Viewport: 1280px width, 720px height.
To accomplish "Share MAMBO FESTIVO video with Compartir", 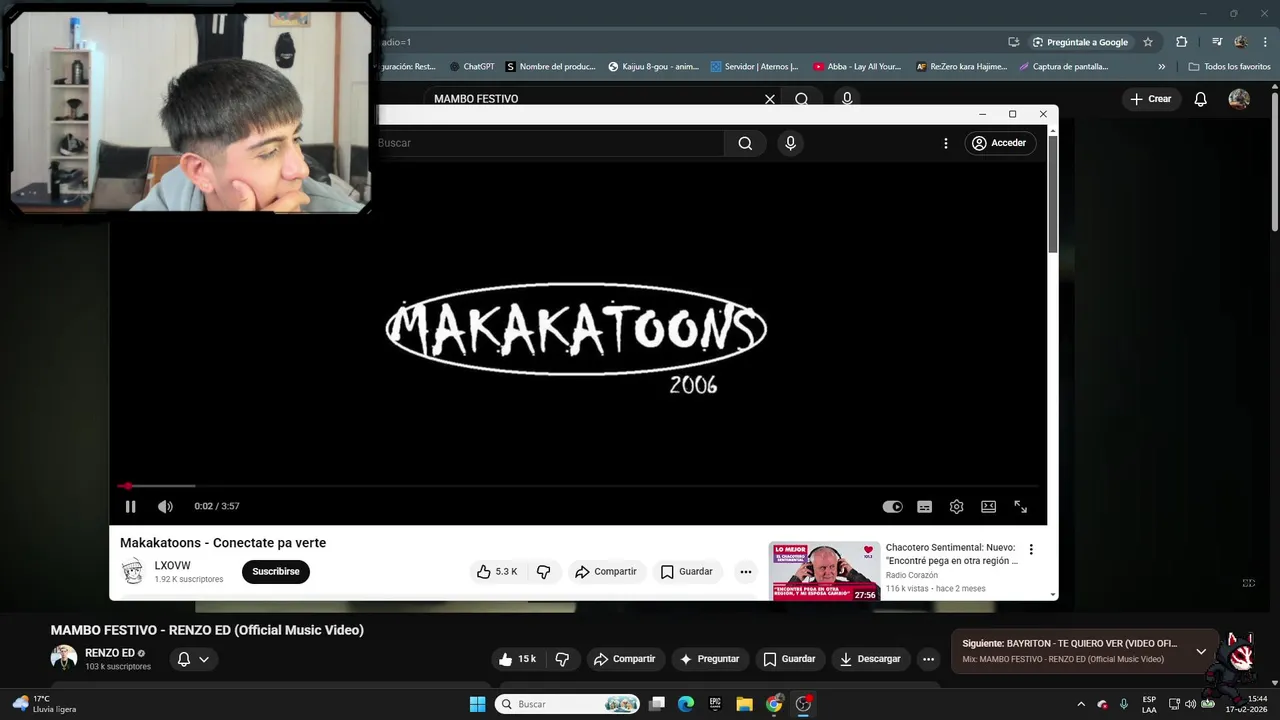I will [x=625, y=659].
